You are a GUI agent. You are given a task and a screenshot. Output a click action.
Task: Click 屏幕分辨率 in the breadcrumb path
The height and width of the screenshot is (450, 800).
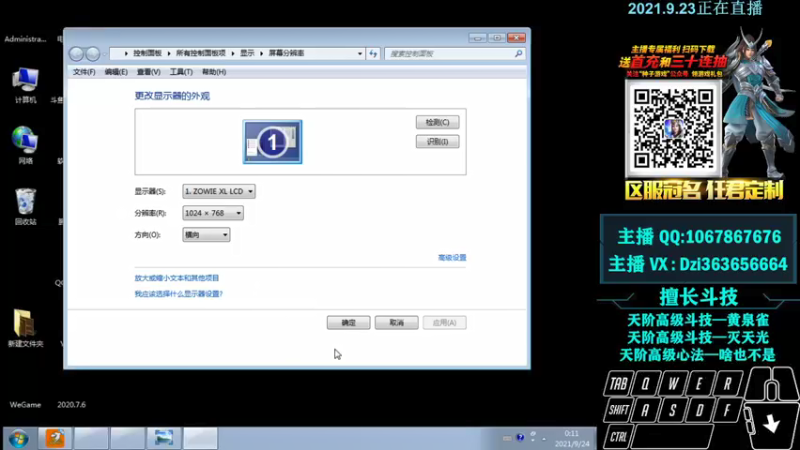point(286,53)
